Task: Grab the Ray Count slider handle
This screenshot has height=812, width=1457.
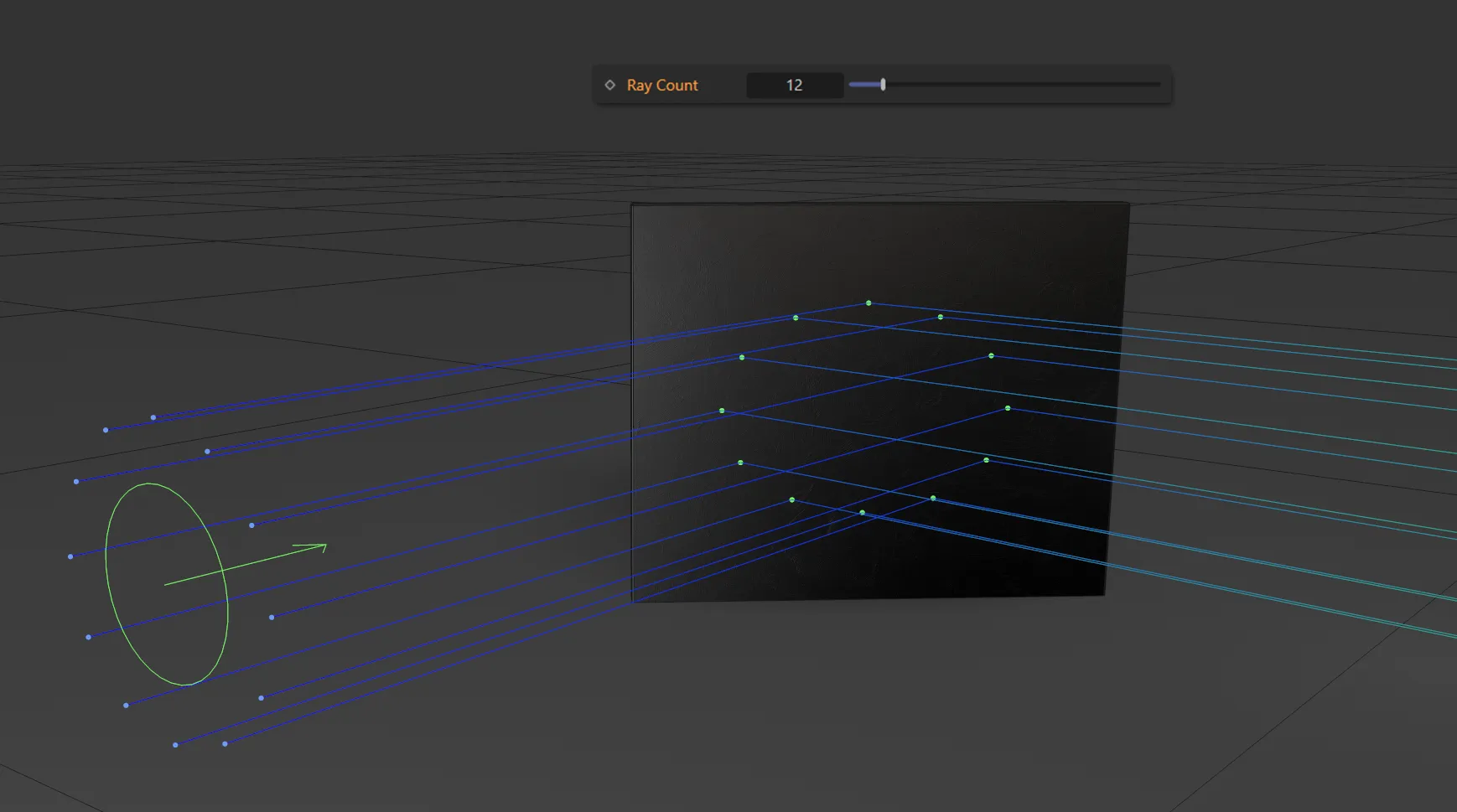Action: (883, 85)
